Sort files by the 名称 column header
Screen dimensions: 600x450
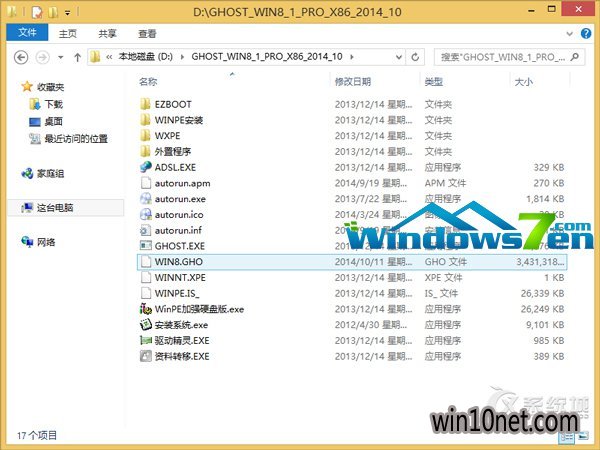click(150, 81)
